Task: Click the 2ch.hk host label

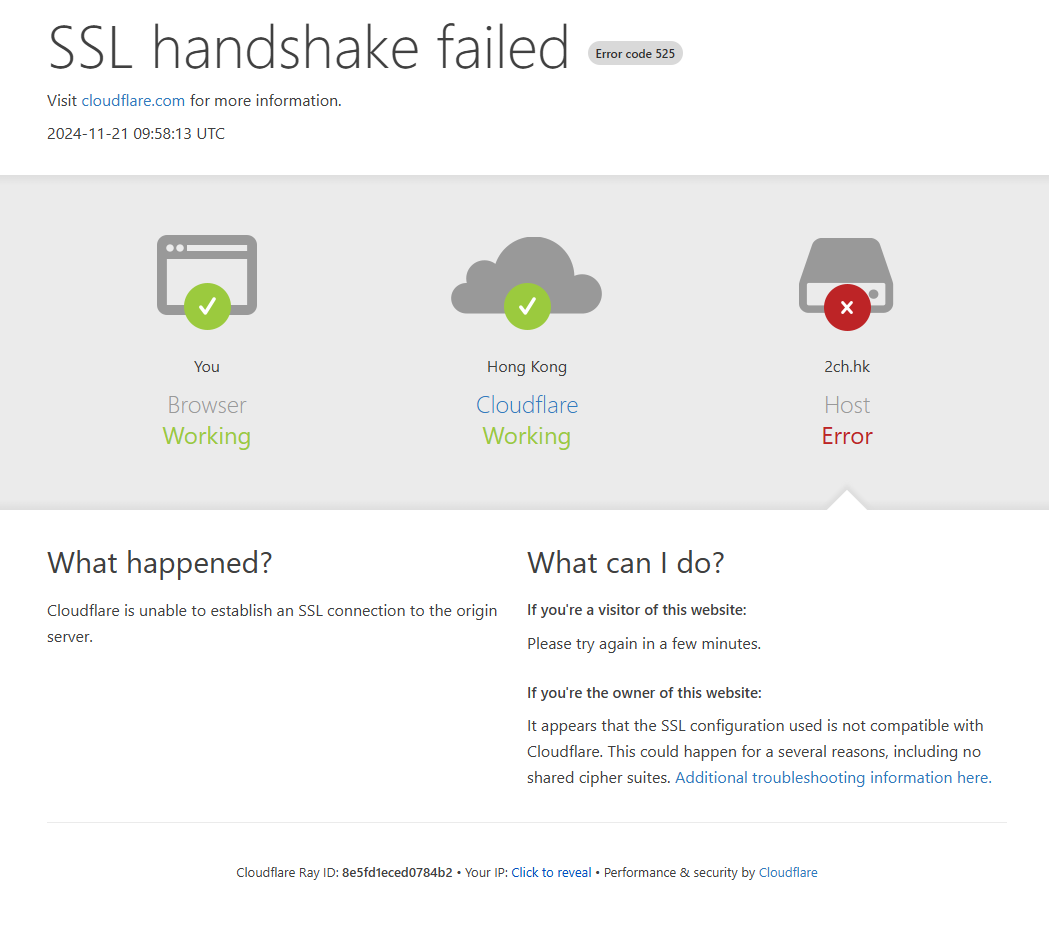Action: coord(847,367)
